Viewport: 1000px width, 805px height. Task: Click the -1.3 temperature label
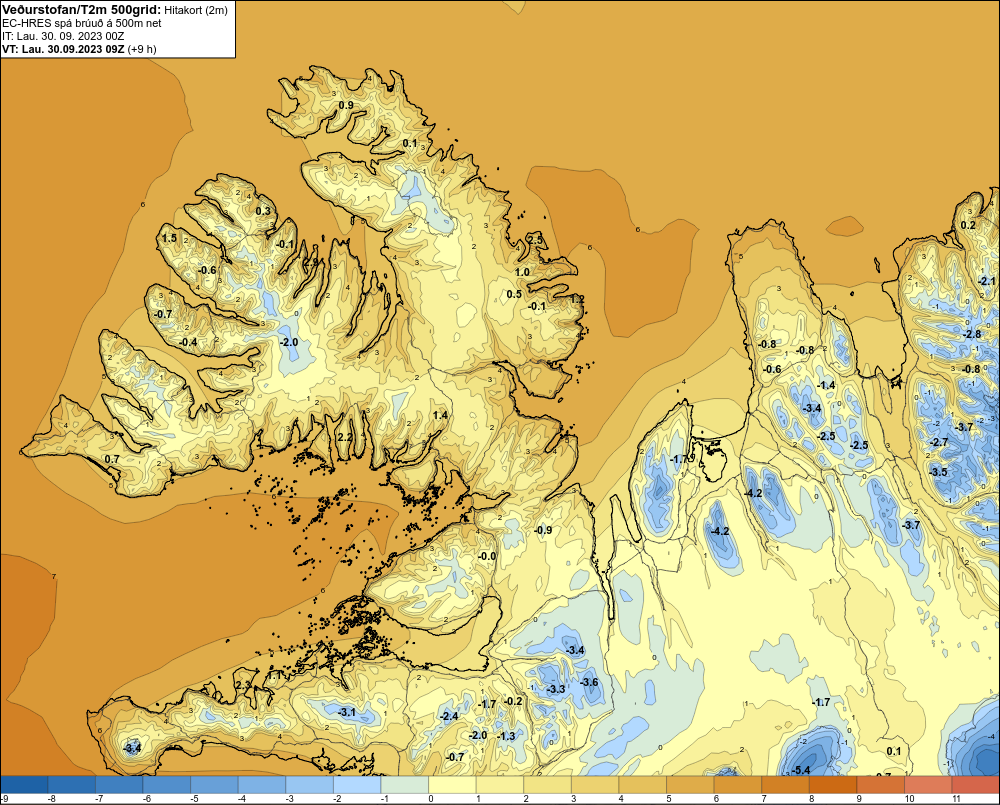506,736
